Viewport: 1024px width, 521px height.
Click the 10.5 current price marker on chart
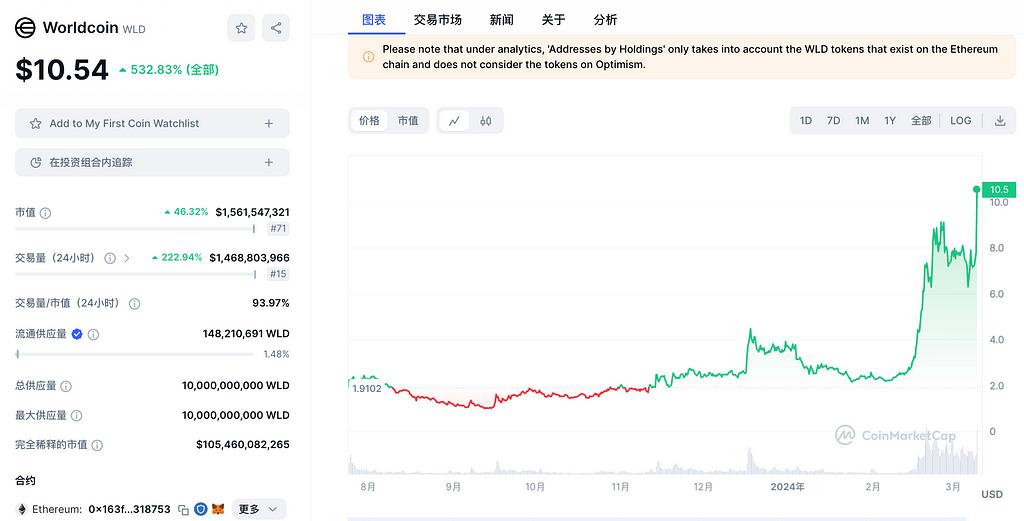pyautogui.click(x=999, y=189)
